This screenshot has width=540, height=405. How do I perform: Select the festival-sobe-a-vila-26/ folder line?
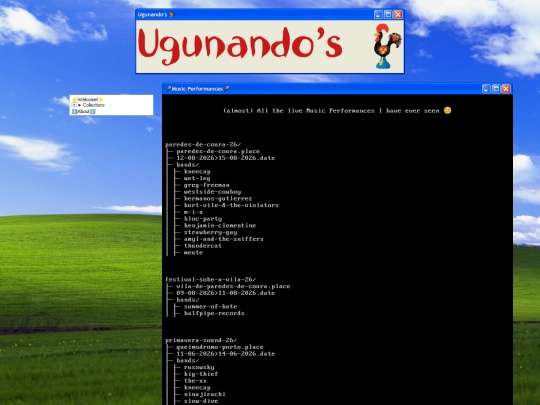211,279
